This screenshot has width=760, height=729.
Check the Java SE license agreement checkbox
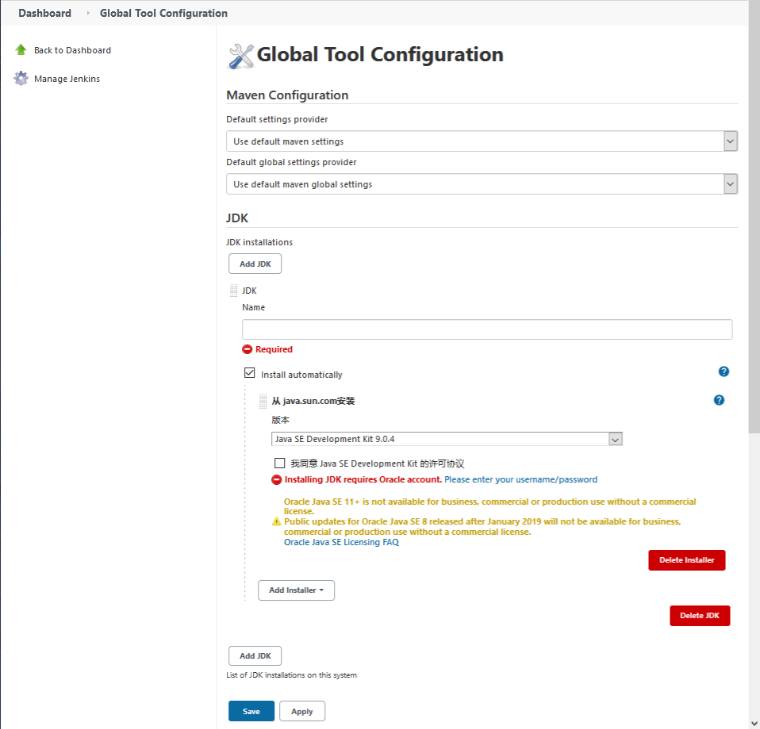click(280, 463)
